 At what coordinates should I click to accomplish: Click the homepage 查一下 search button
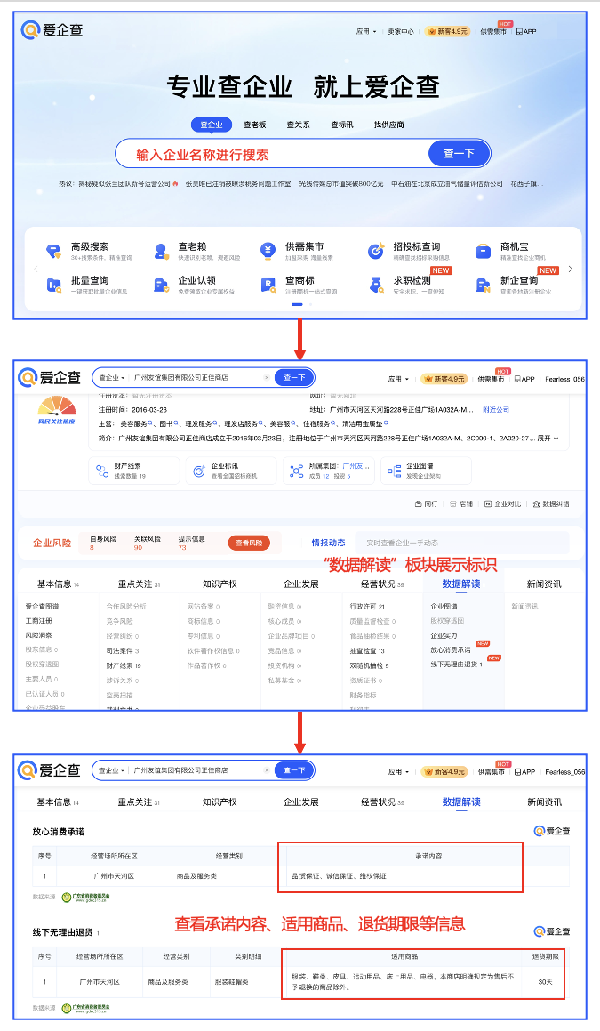tap(459, 153)
